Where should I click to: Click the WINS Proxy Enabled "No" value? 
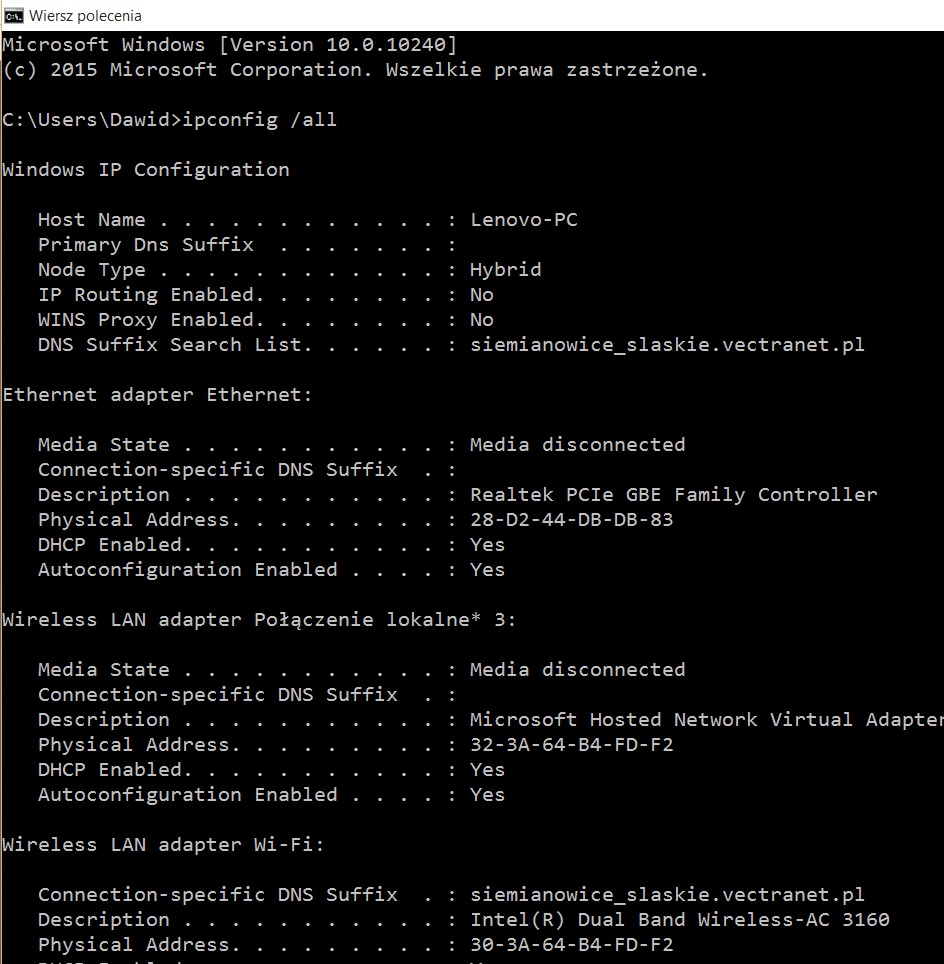pos(481,320)
